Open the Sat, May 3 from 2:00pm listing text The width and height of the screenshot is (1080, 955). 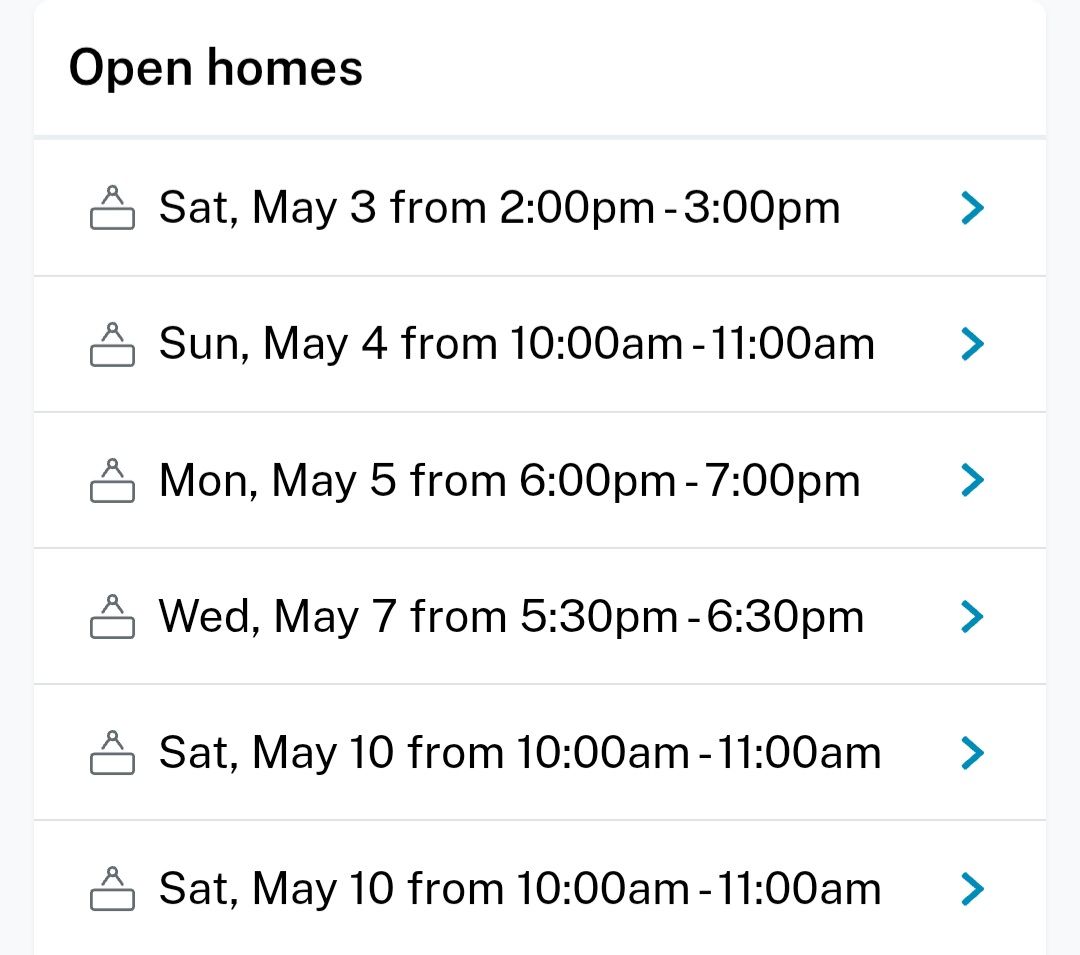499,208
